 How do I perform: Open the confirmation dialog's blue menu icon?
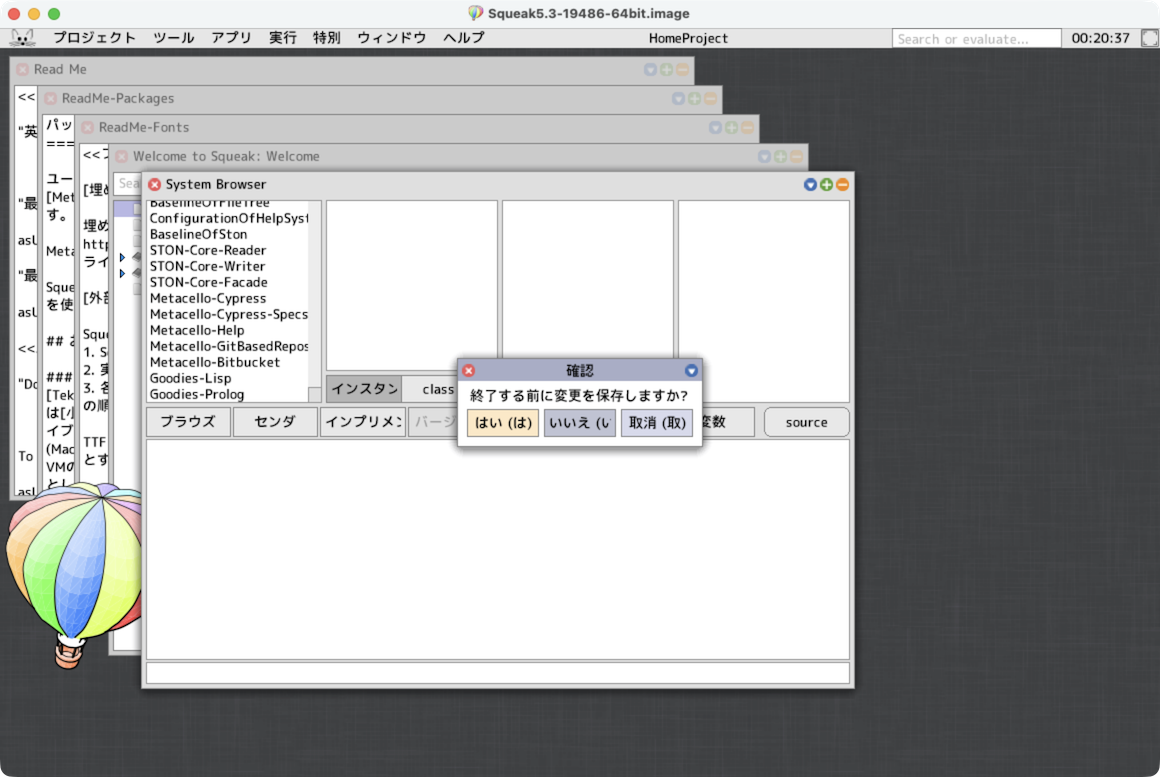691,370
